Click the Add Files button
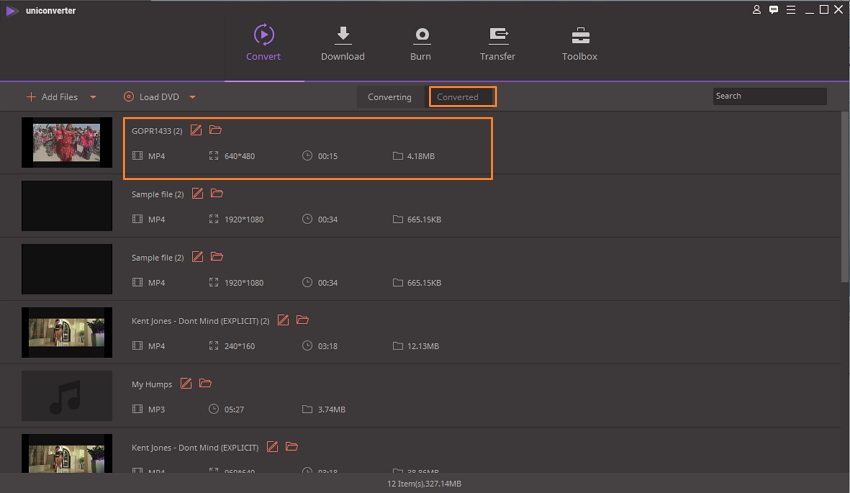The height and width of the screenshot is (493, 850). point(52,97)
